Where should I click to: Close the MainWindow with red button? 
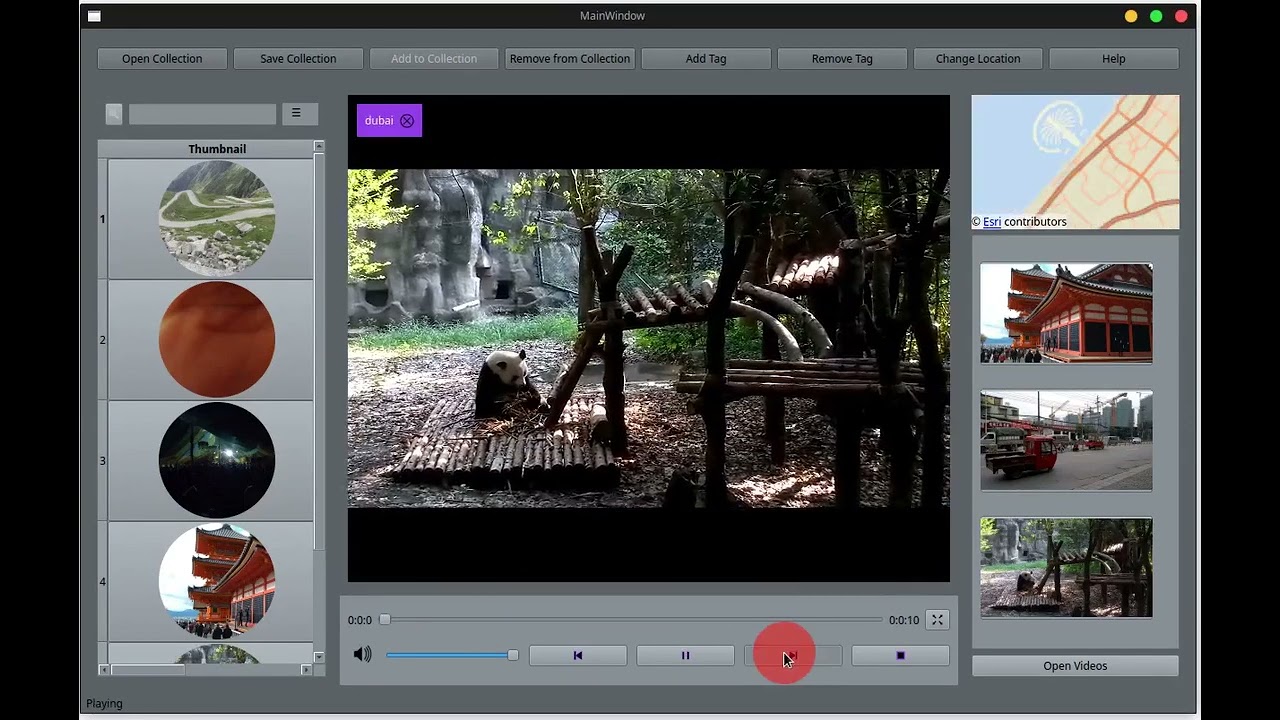click(x=1181, y=16)
